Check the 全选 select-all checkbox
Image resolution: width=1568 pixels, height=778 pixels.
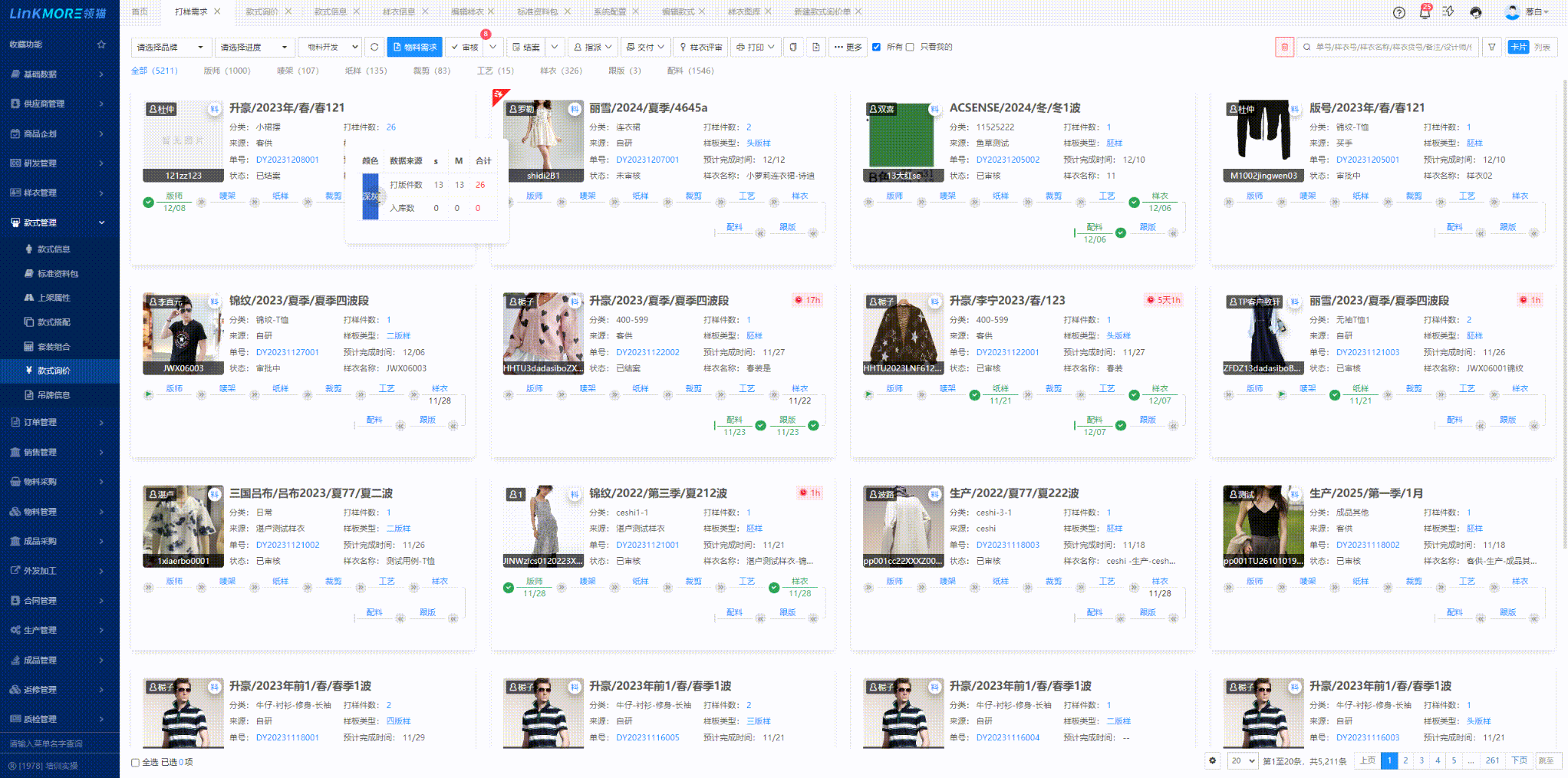click(x=136, y=762)
